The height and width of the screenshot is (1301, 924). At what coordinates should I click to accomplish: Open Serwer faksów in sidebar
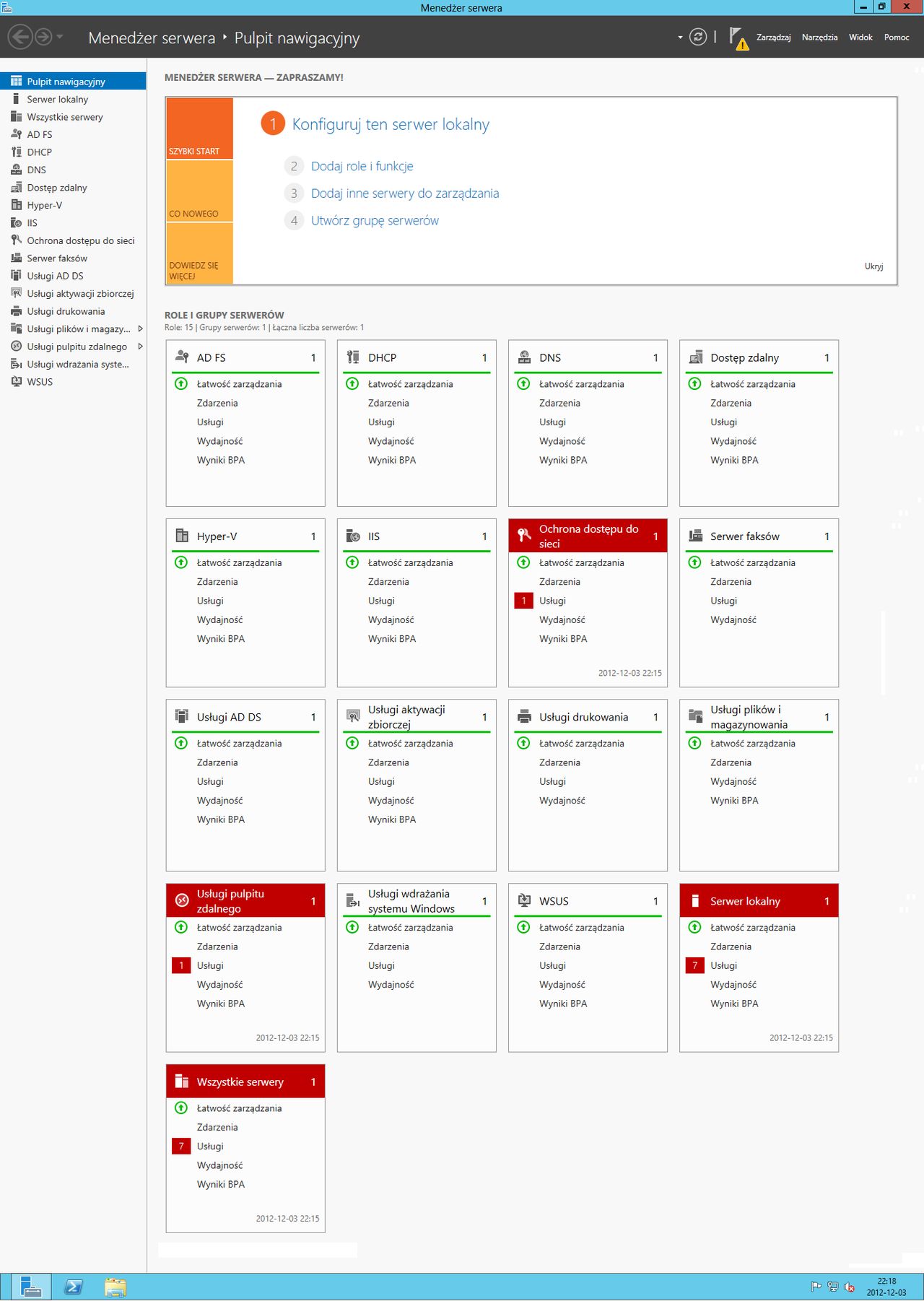(x=73, y=258)
